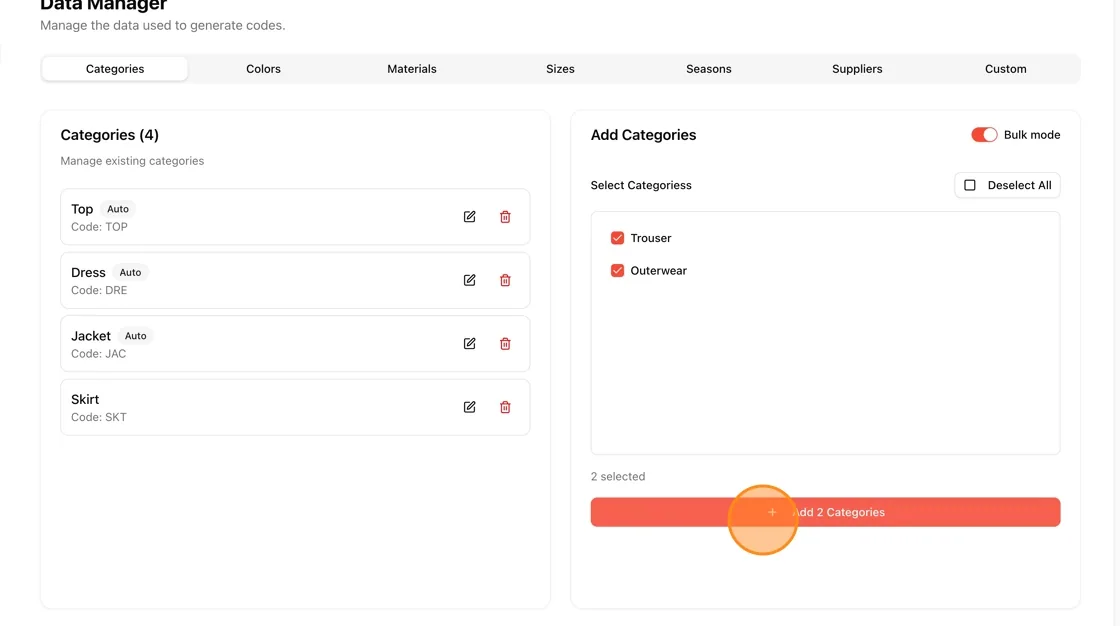Uncheck the Outerwear checkbox
Image resolution: width=1120 pixels, height=626 pixels.
click(x=617, y=271)
